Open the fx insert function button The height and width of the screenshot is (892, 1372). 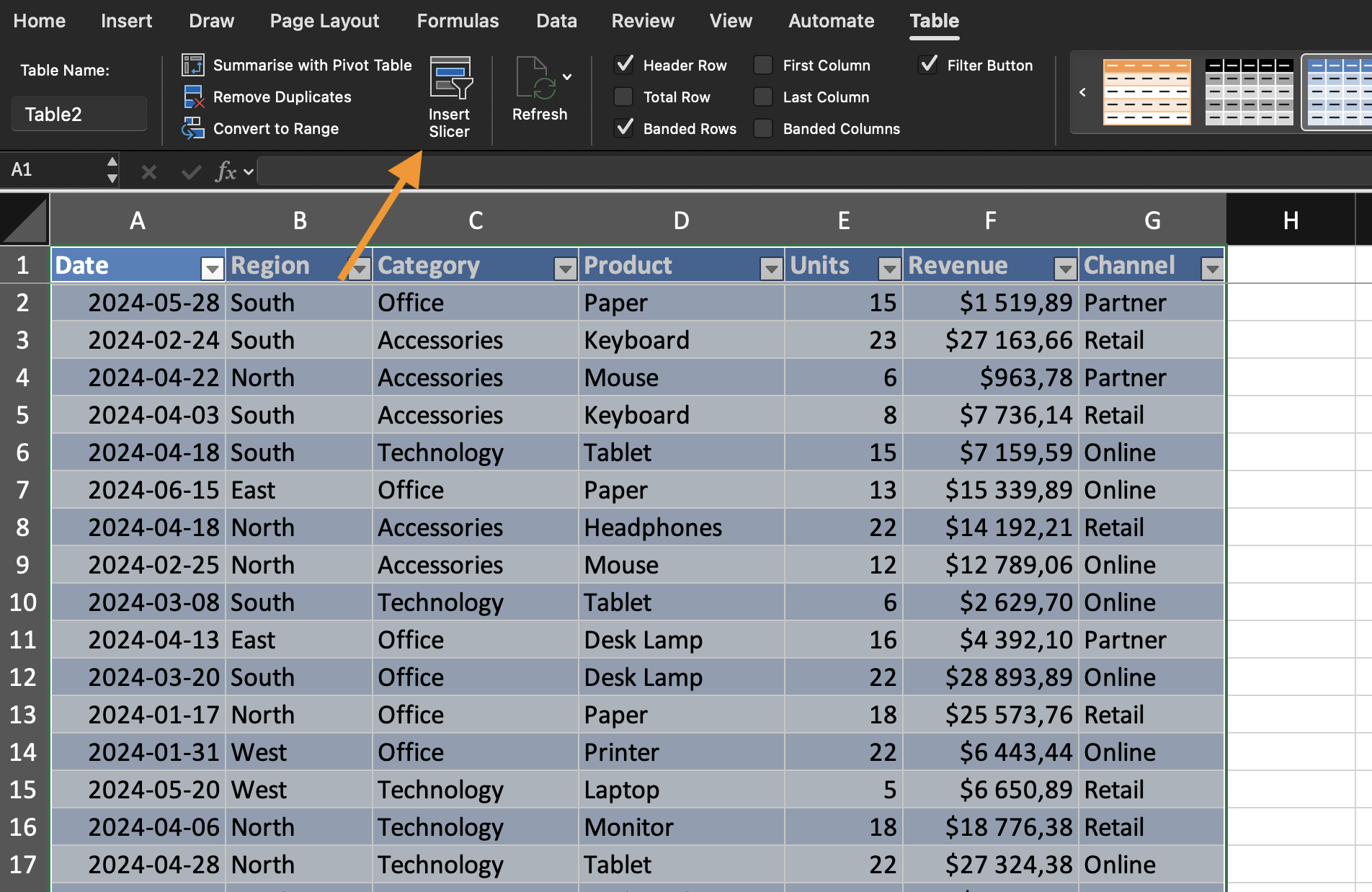click(226, 171)
